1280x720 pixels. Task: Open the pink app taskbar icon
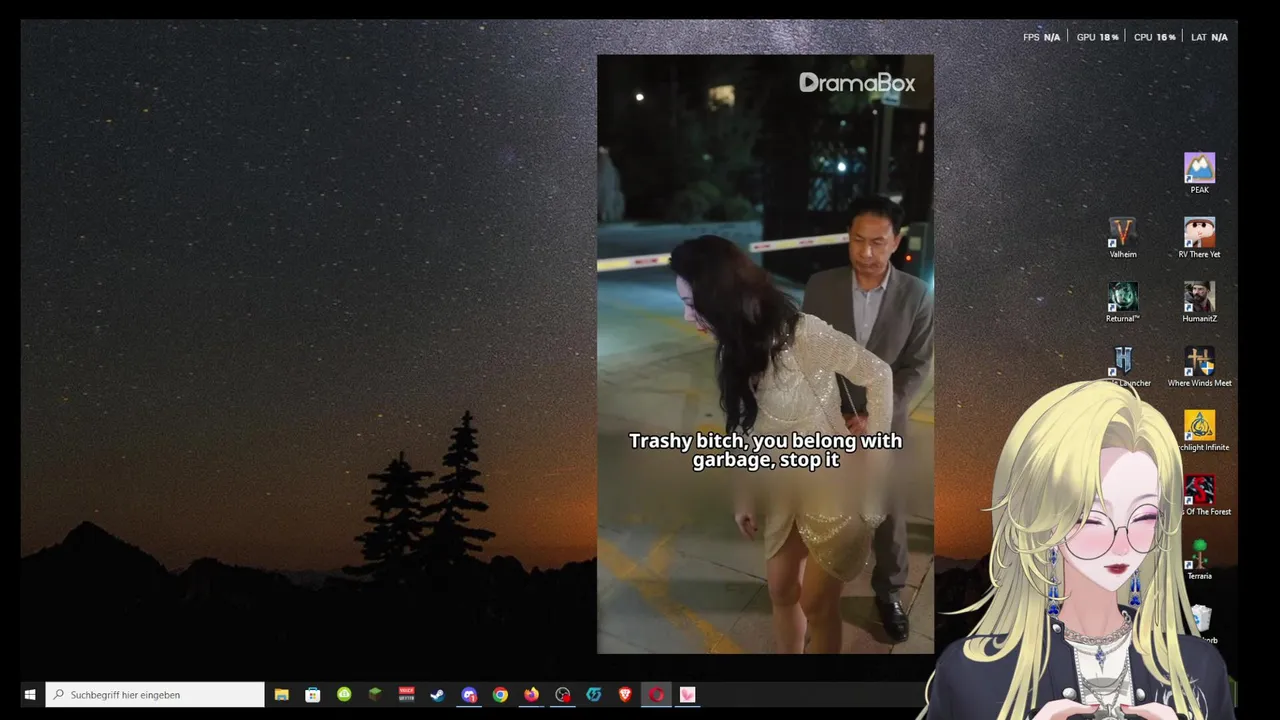tap(687, 694)
